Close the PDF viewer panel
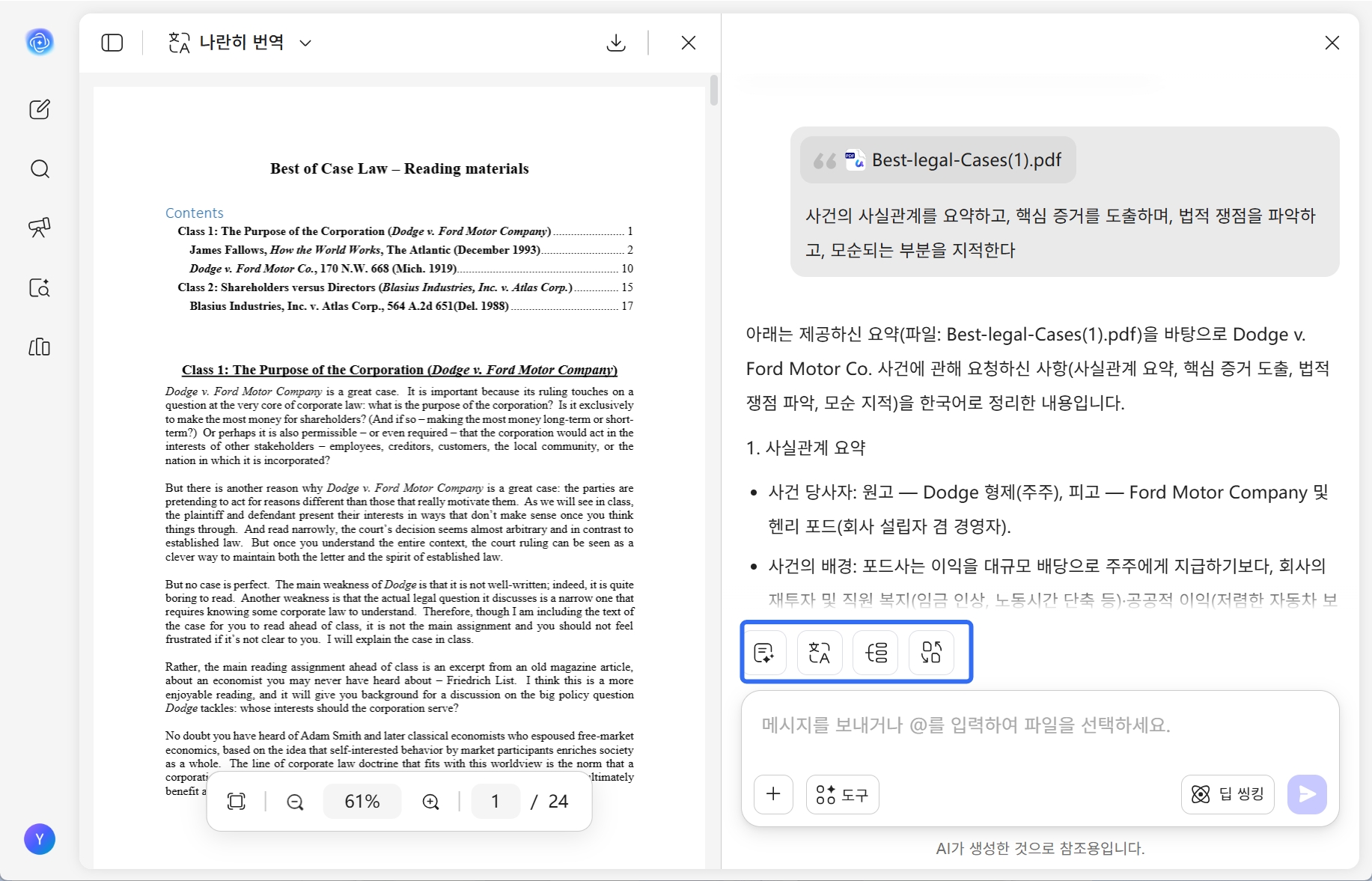Screen dimensions: 1372x881 point(689,43)
